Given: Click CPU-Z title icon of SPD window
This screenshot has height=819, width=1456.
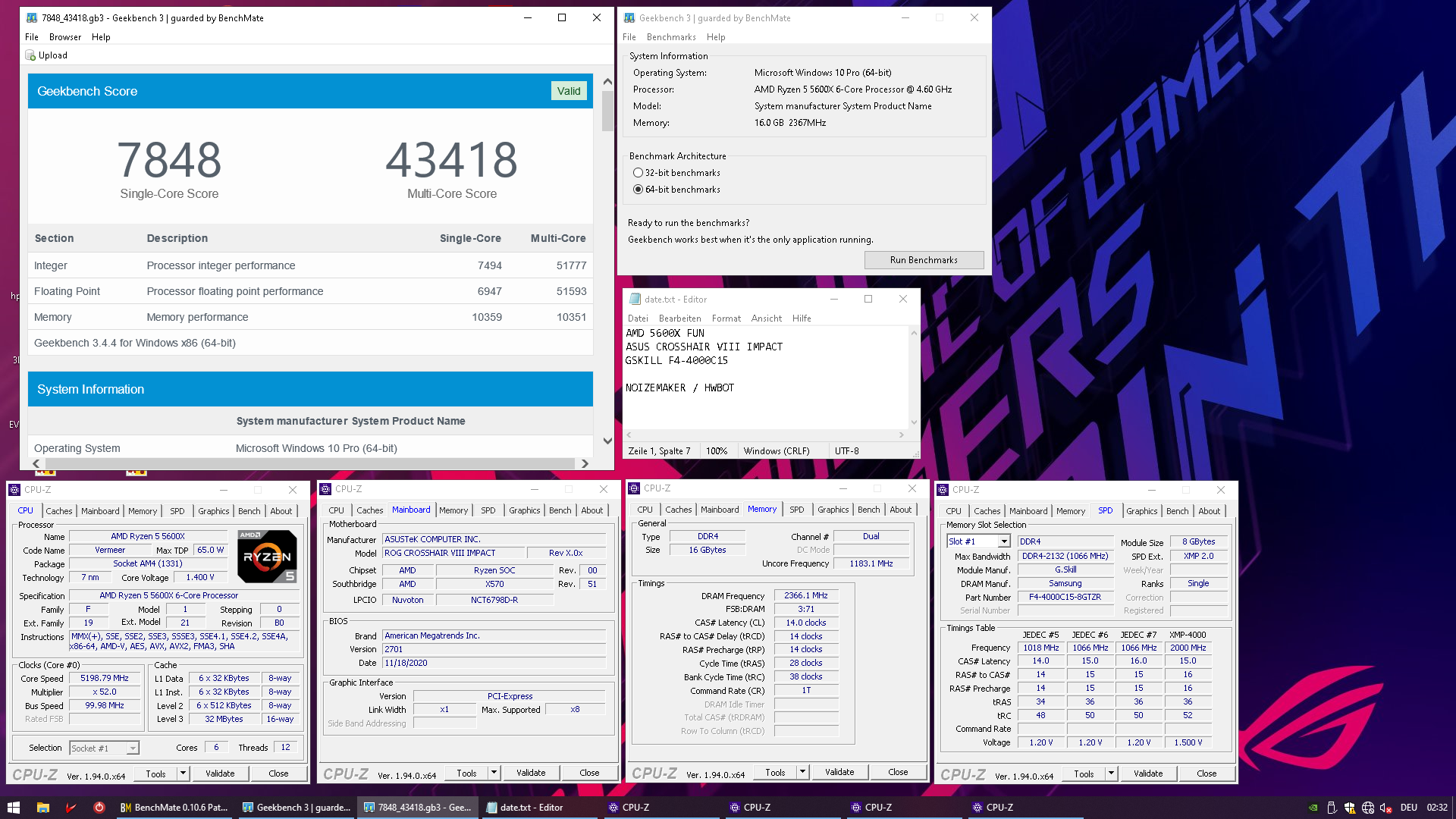Looking at the screenshot, I should click(943, 490).
